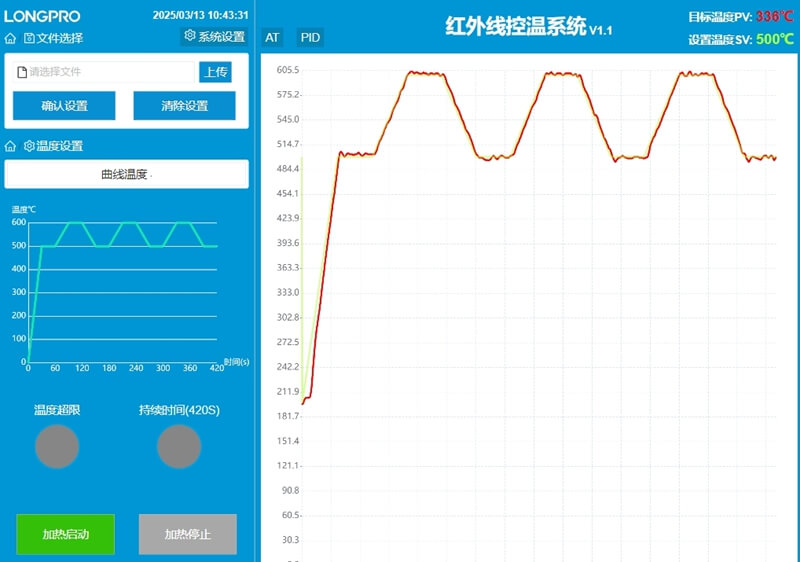Start heating with 加热启动
Image resolution: width=800 pixels, height=562 pixels.
coord(66,534)
